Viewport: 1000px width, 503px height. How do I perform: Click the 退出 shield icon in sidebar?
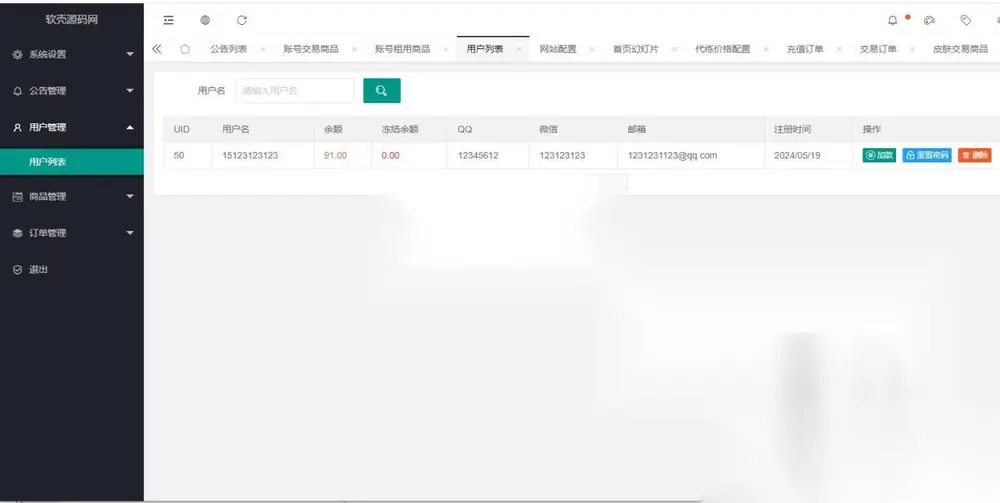[x=18, y=270]
